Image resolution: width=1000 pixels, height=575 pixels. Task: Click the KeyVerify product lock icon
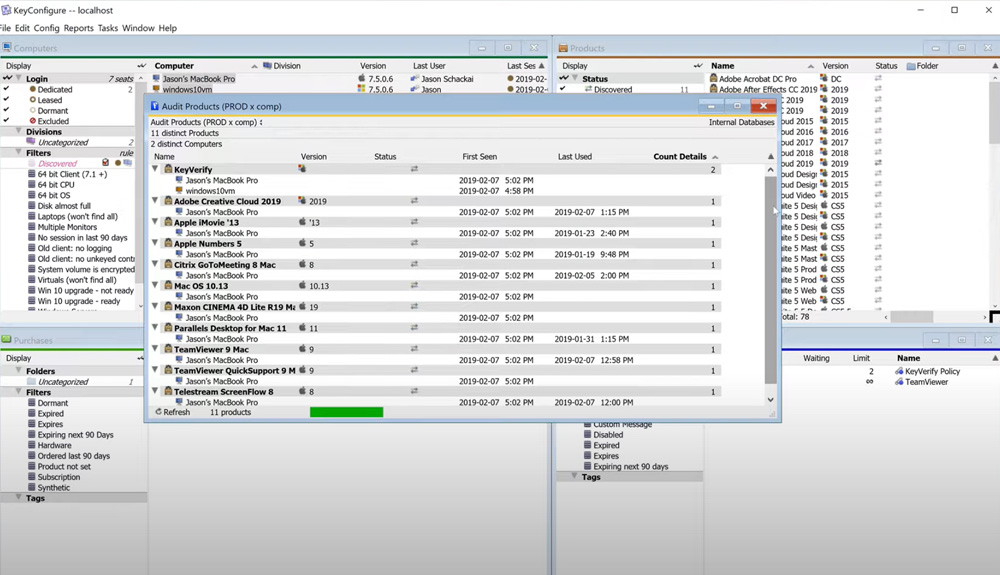coord(168,169)
